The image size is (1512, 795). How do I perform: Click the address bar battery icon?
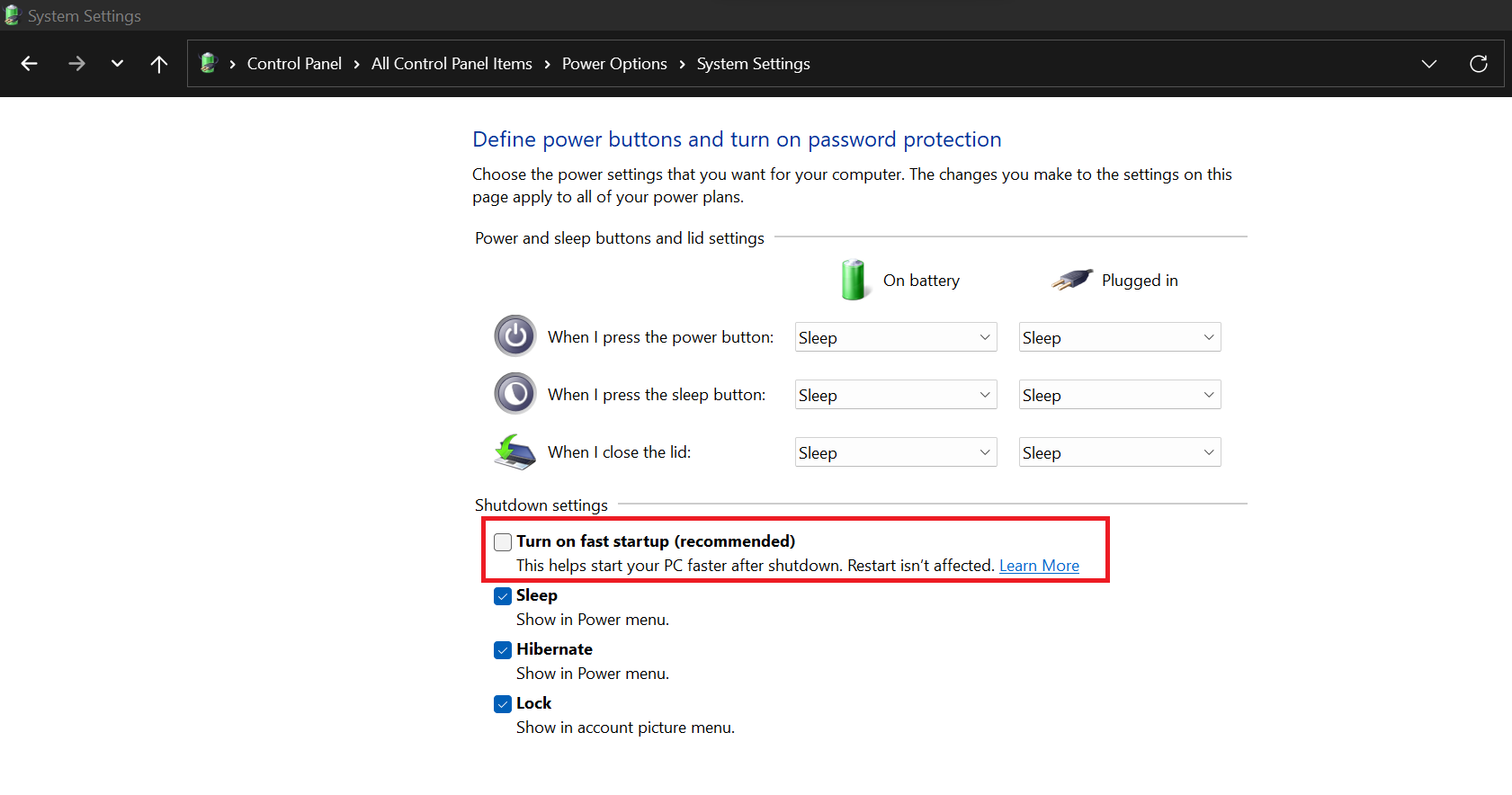pyautogui.click(x=209, y=63)
